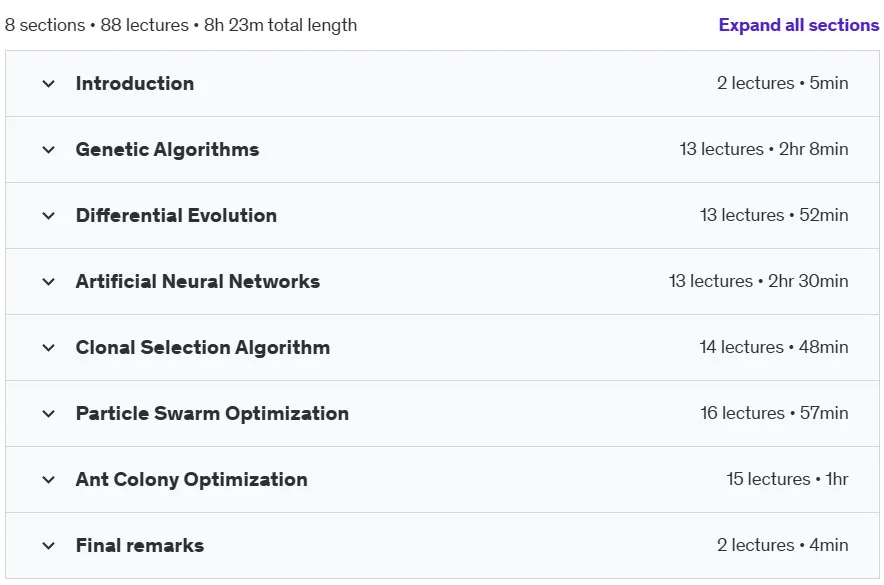This screenshot has height=585, width=884.
Task: Open the Final remarks section title
Action: coord(140,545)
